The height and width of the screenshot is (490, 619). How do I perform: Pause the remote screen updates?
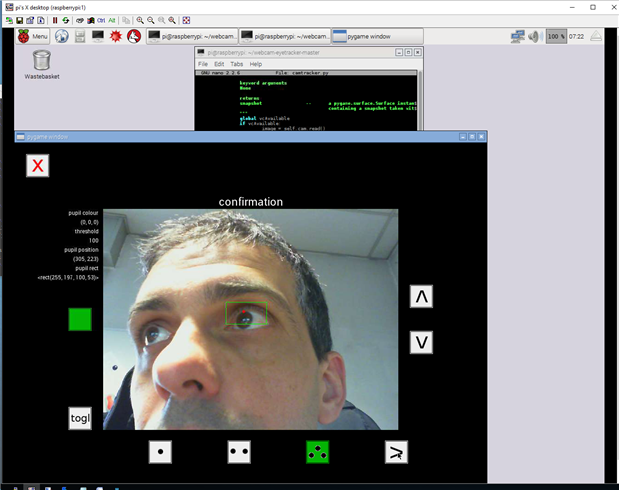click(55, 20)
